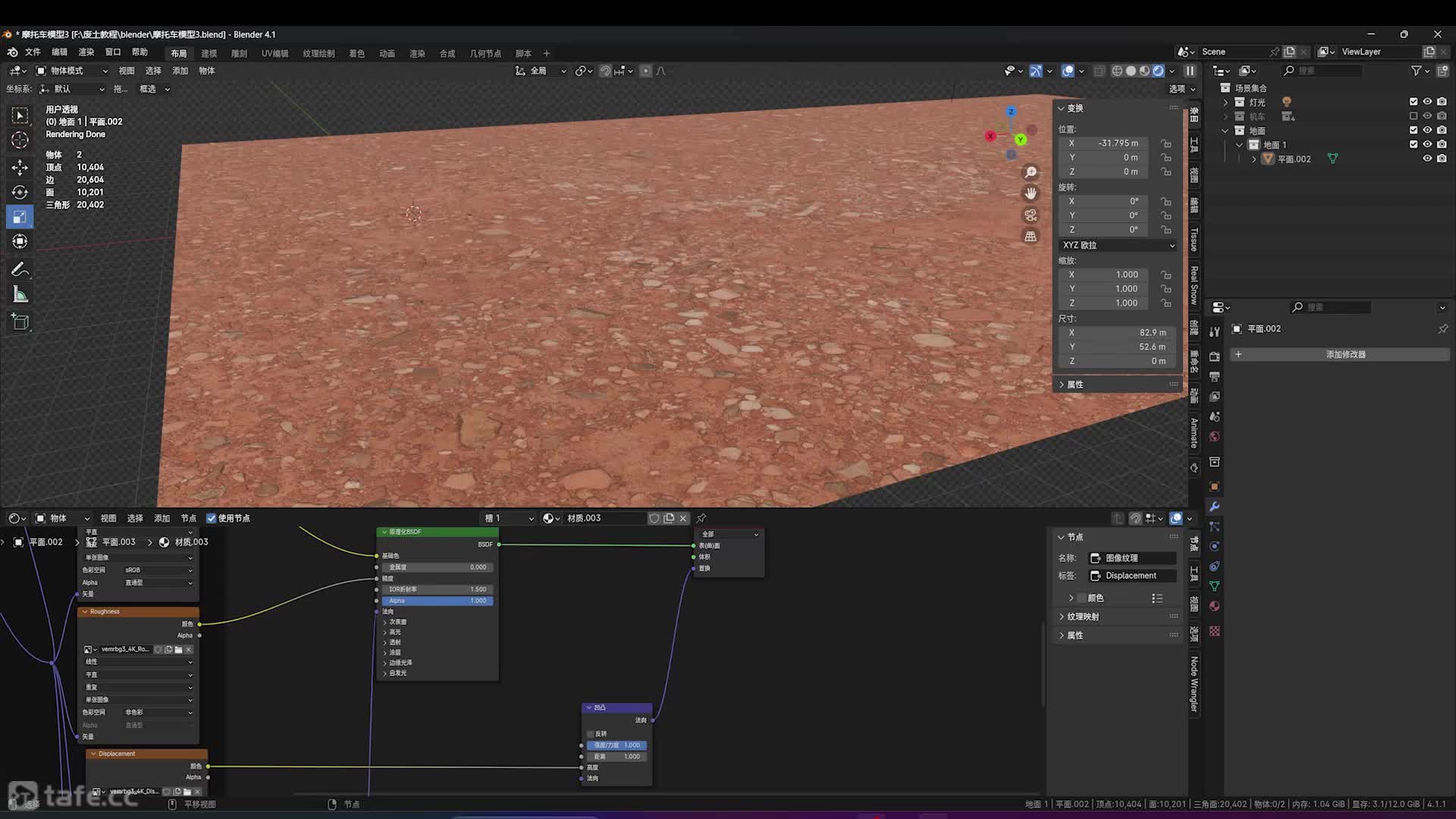This screenshot has width=1456, height=819.
Task: Open the 编辑 menu in top bar
Action: tap(59, 52)
